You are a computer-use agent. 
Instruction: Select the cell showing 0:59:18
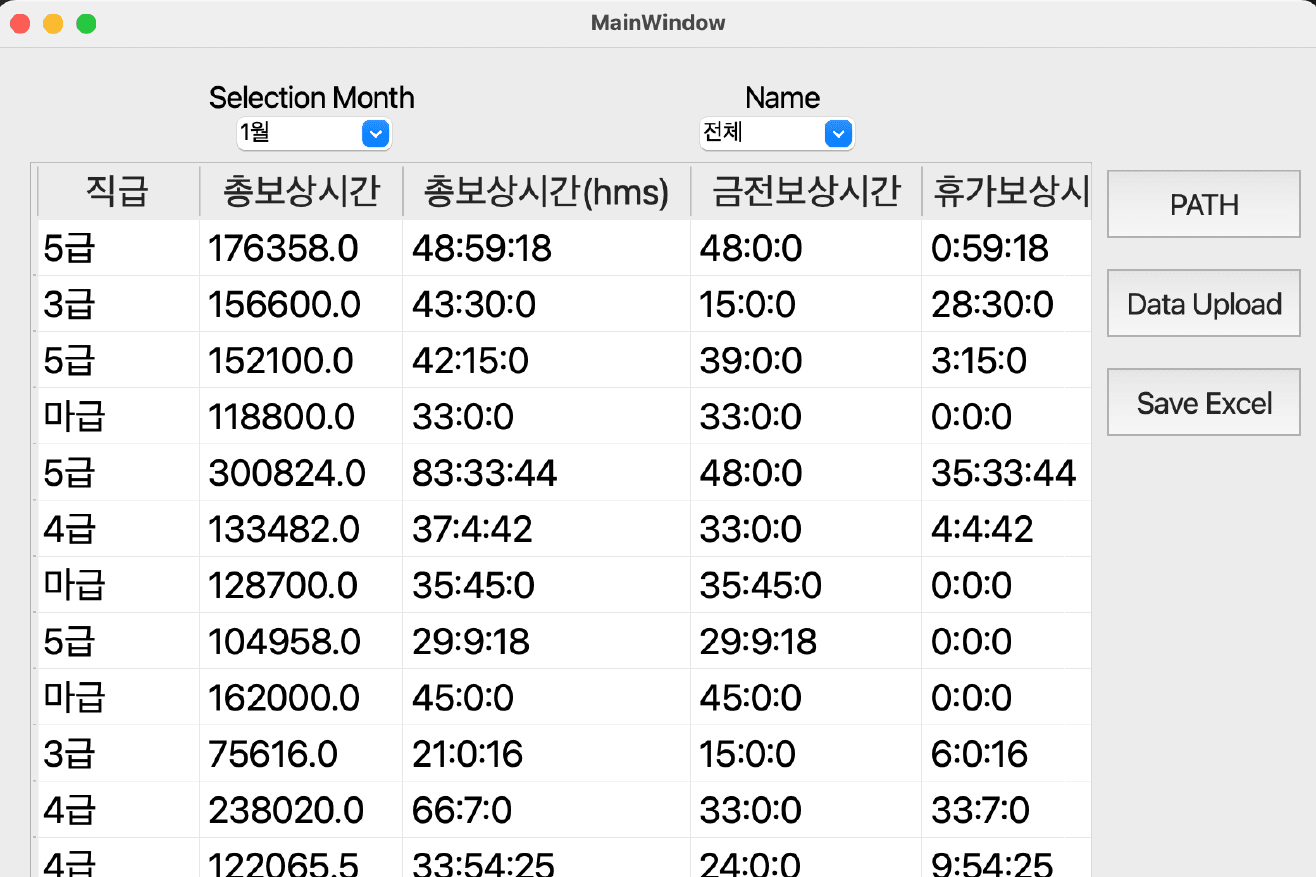click(1006, 248)
